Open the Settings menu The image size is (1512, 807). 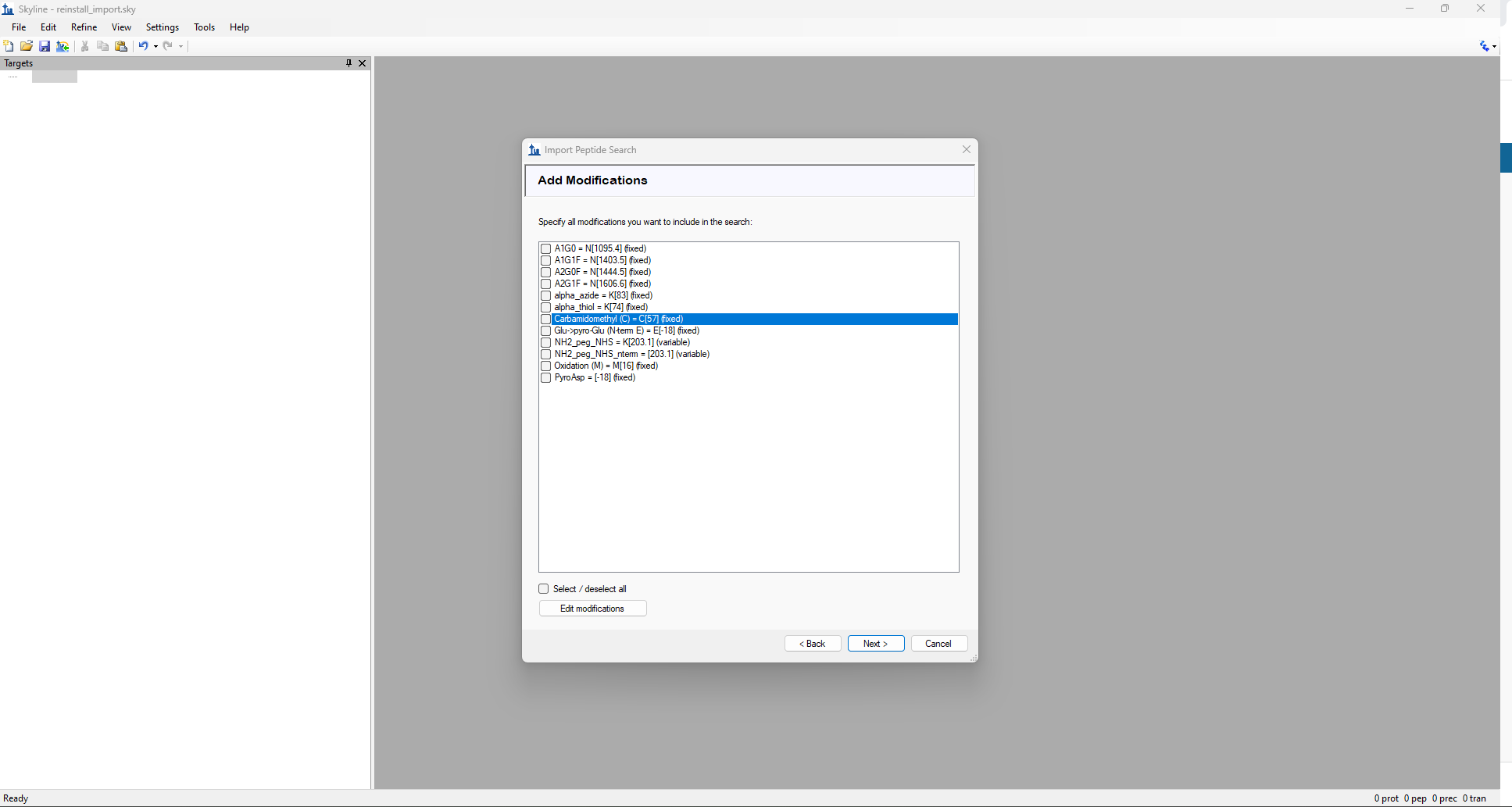[x=163, y=27]
